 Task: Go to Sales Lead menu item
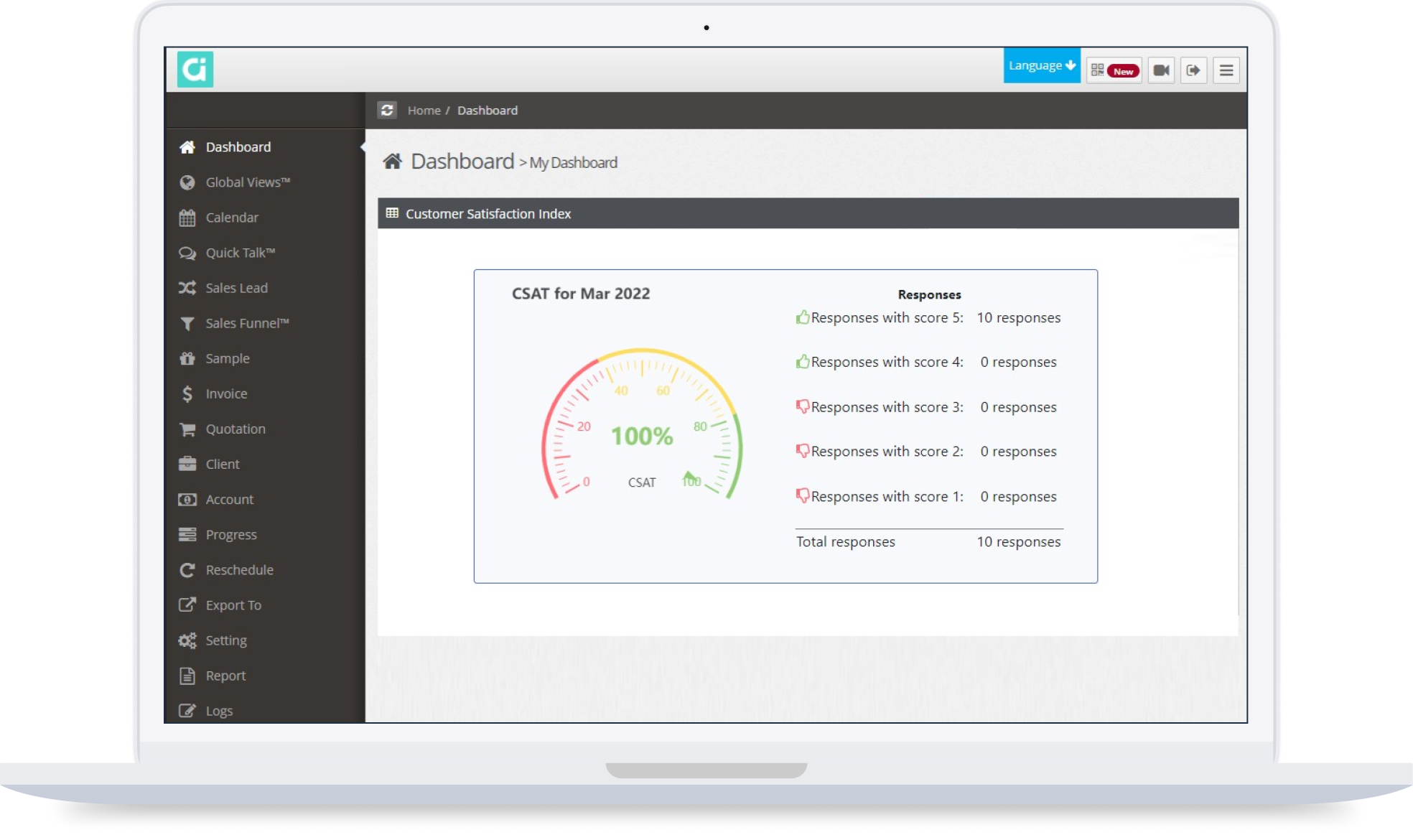(x=236, y=288)
